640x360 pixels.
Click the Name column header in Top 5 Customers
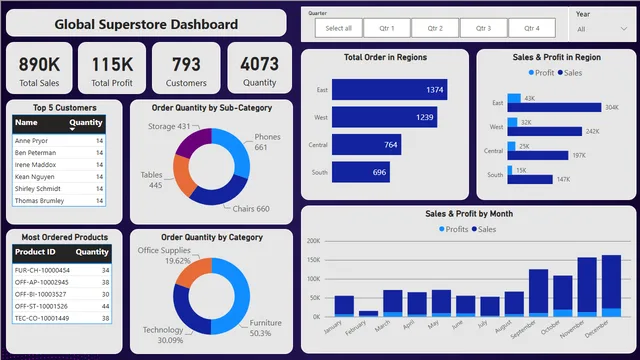[26, 122]
